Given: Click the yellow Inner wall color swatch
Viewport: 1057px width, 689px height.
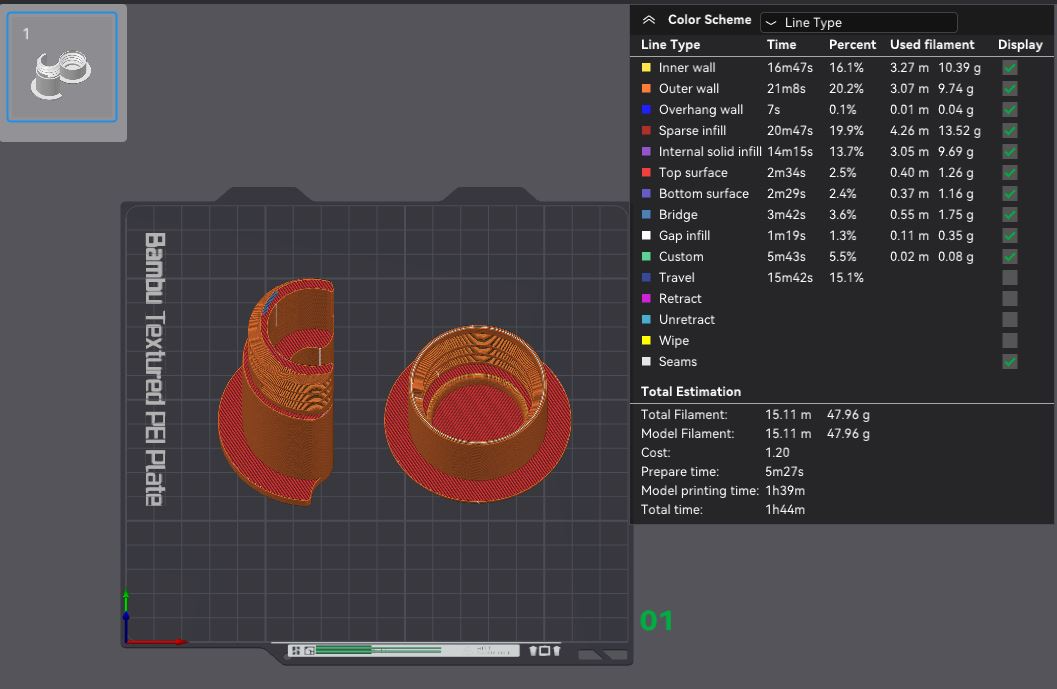Looking at the screenshot, I should tap(646, 67).
